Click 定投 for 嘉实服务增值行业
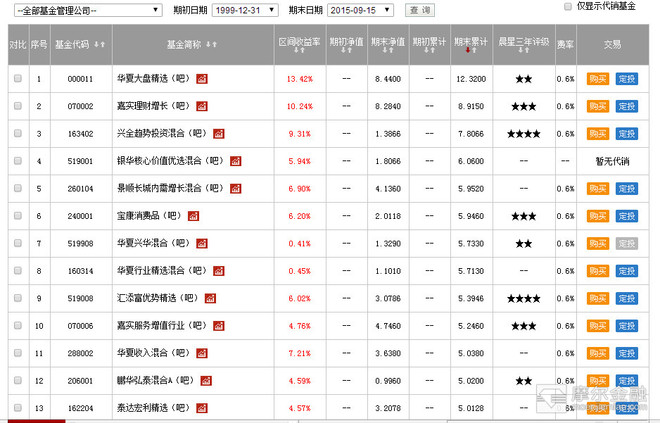Screen dimensions: 660x423 [627, 326]
